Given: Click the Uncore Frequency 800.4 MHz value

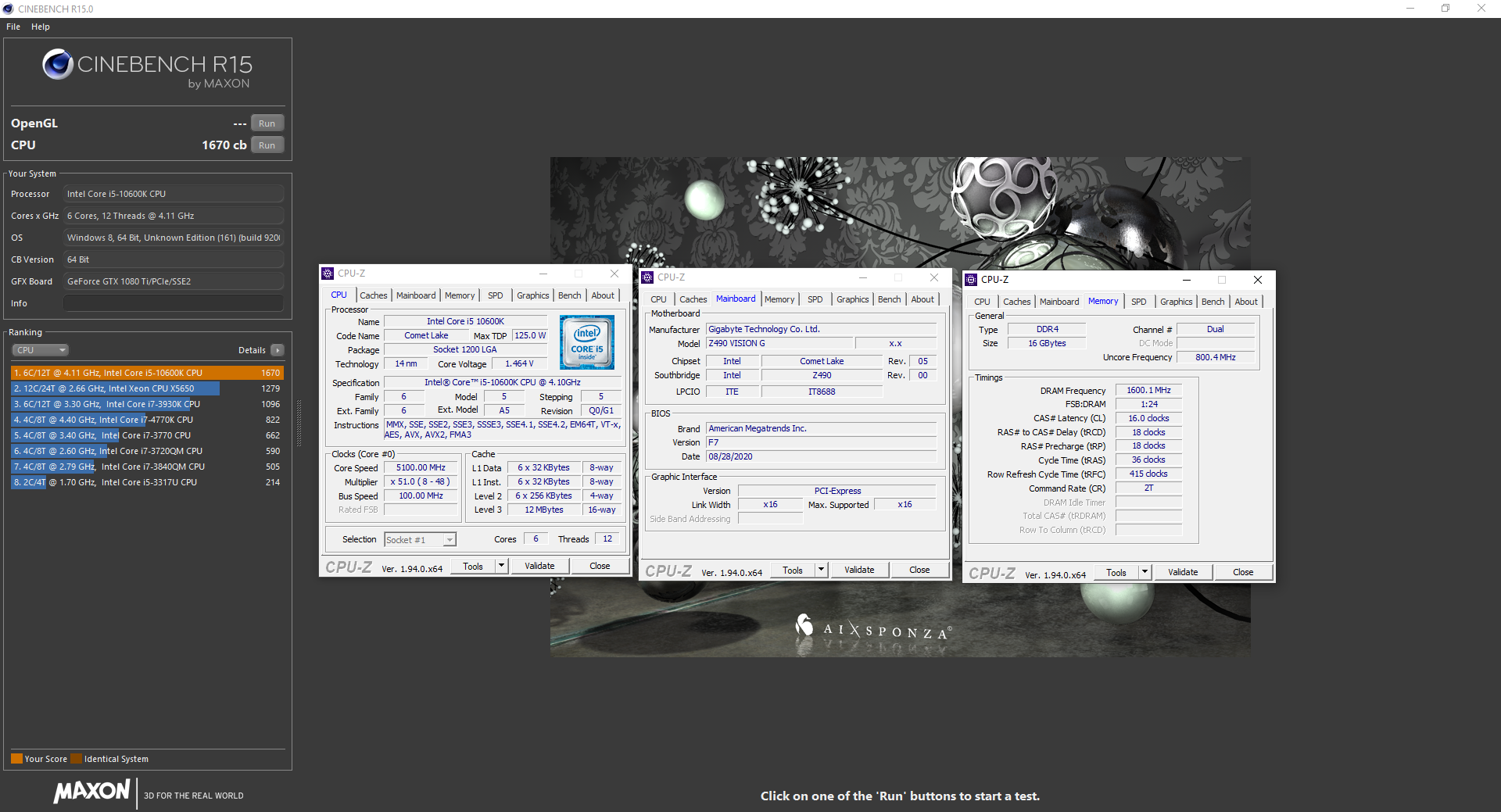Looking at the screenshot, I should [x=1216, y=357].
